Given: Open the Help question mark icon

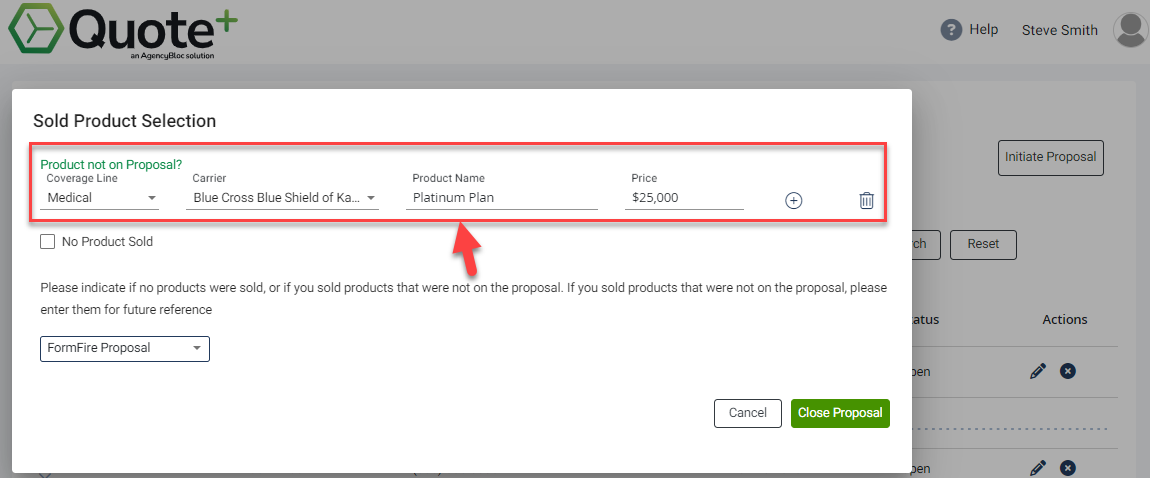Looking at the screenshot, I should [951, 30].
